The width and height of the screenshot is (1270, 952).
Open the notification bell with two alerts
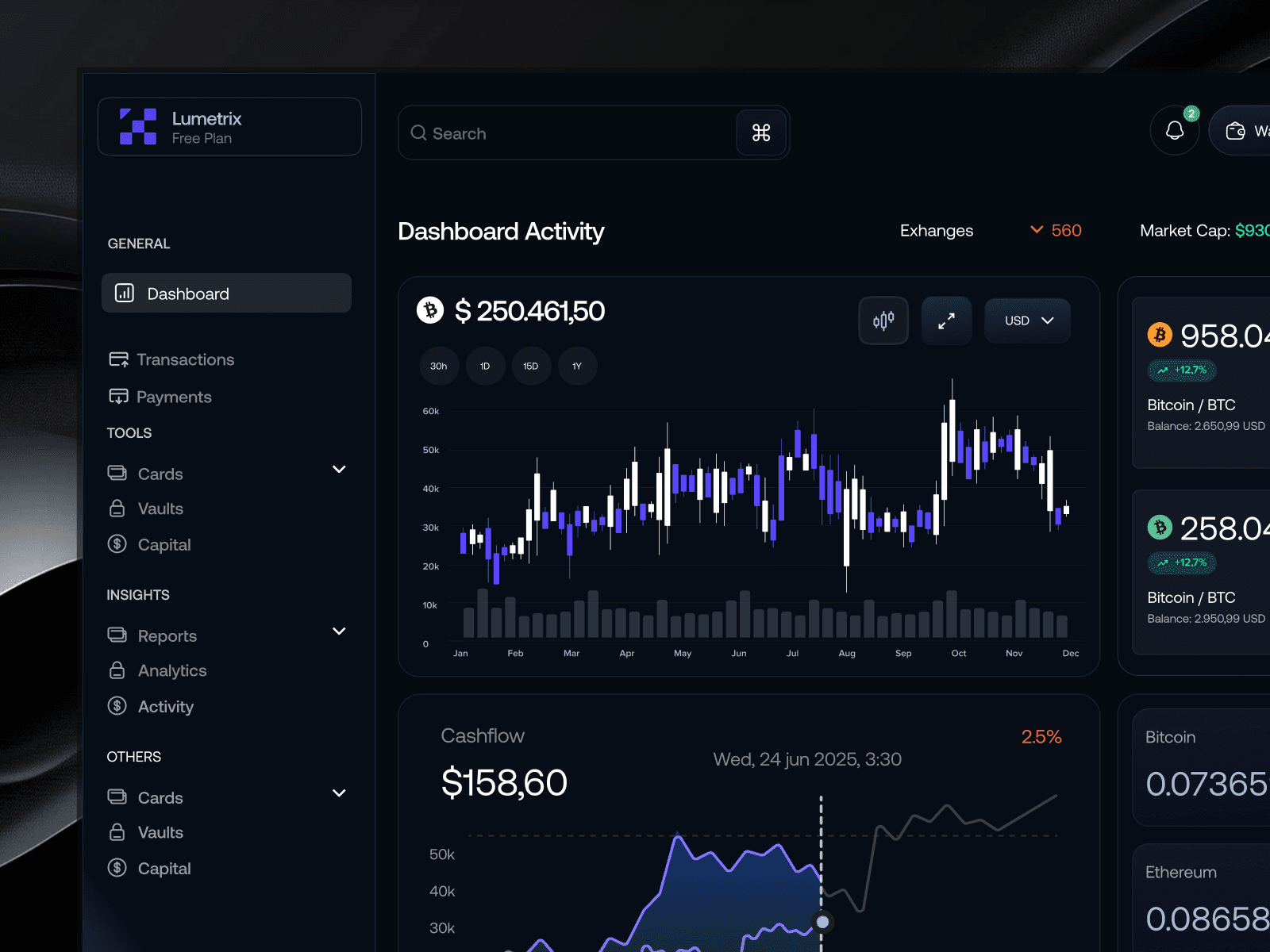[x=1175, y=129]
